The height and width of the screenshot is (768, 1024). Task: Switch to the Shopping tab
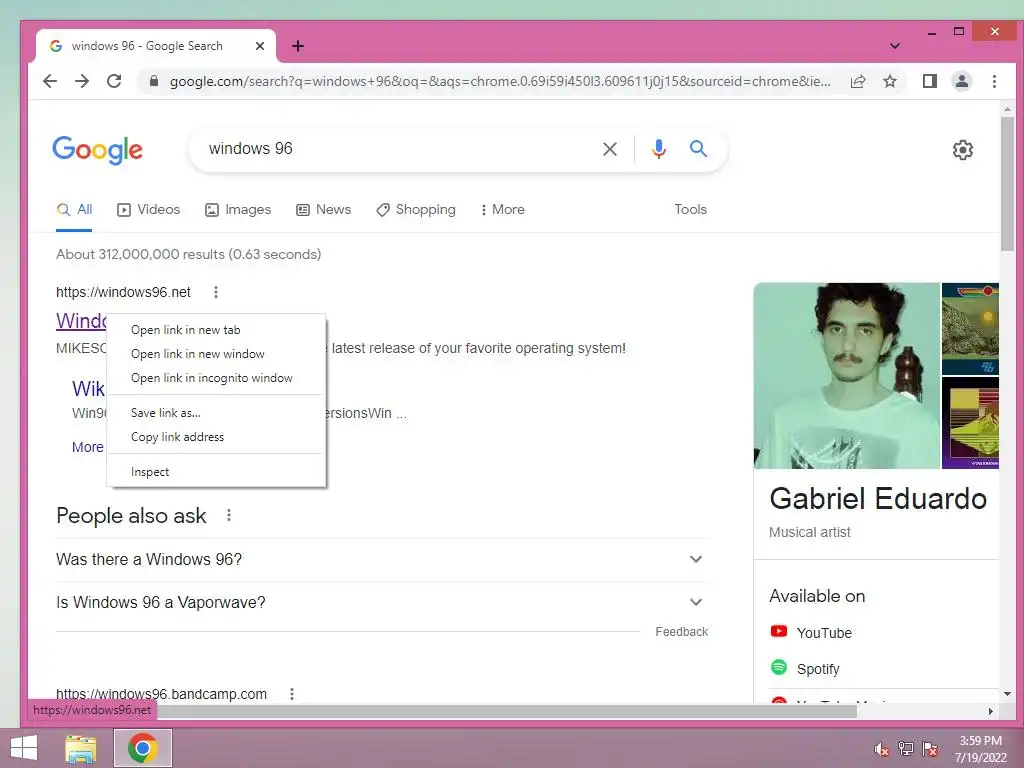click(x=416, y=210)
